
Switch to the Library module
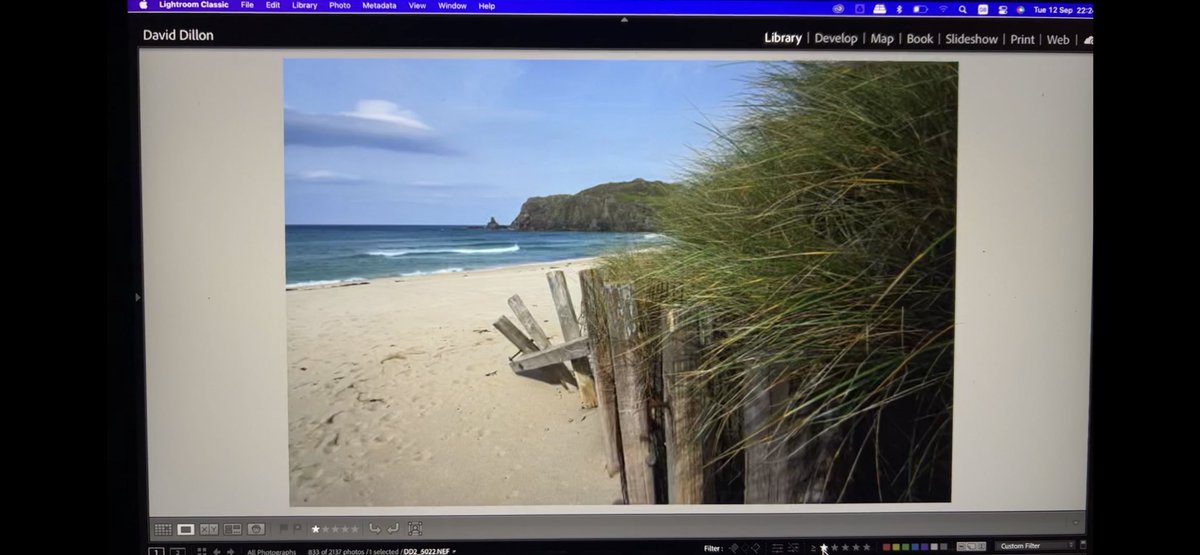783,38
